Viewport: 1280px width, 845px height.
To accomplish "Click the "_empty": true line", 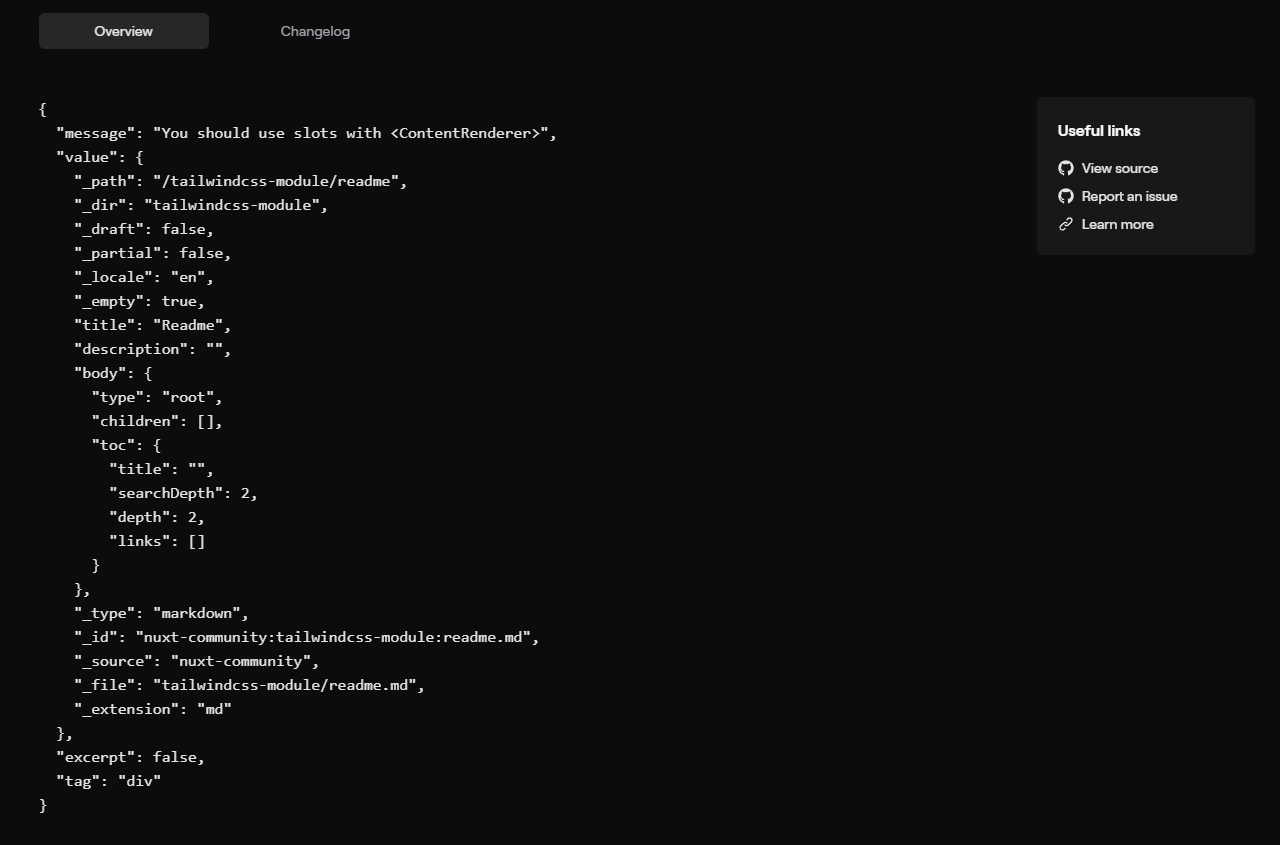I will pyautogui.click(x=139, y=301).
